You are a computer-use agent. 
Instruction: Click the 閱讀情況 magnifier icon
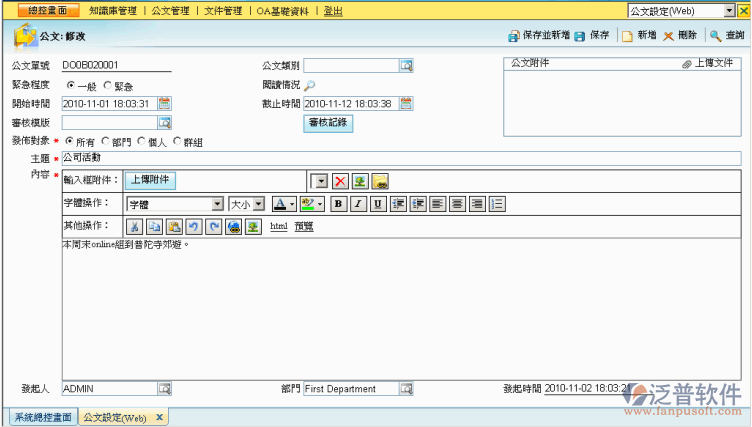(309, 85)
